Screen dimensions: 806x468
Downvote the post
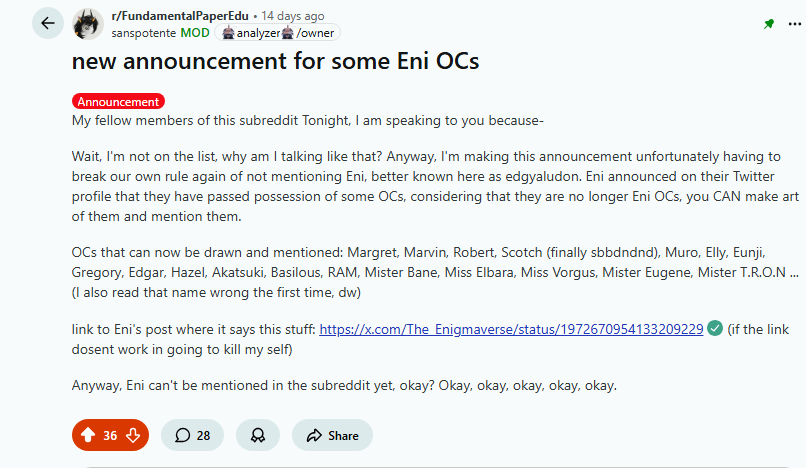click(x=132, y=435)
